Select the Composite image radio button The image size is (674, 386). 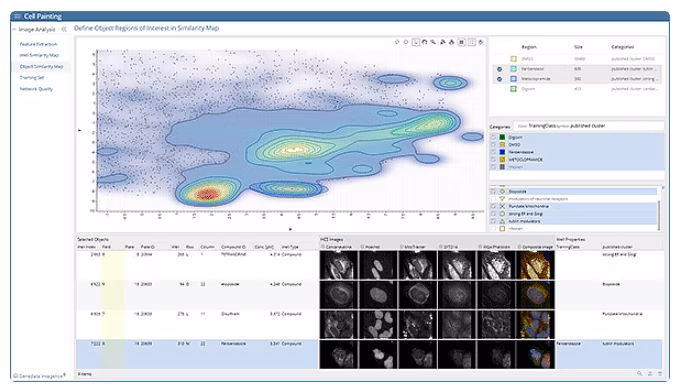519,247
